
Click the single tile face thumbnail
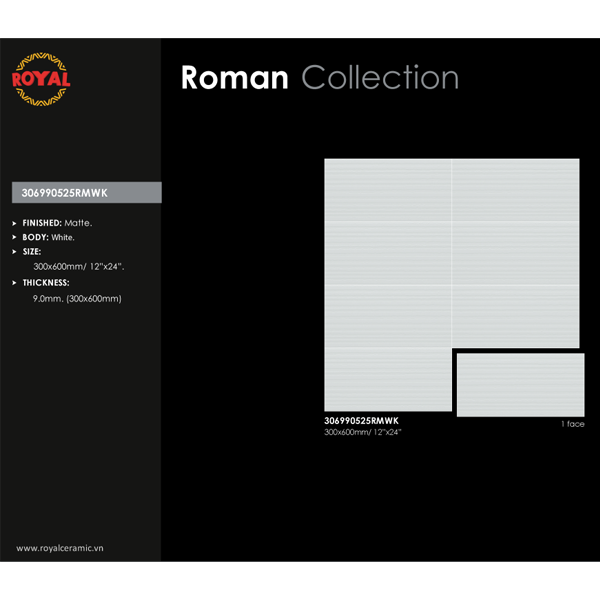[520, 385]
